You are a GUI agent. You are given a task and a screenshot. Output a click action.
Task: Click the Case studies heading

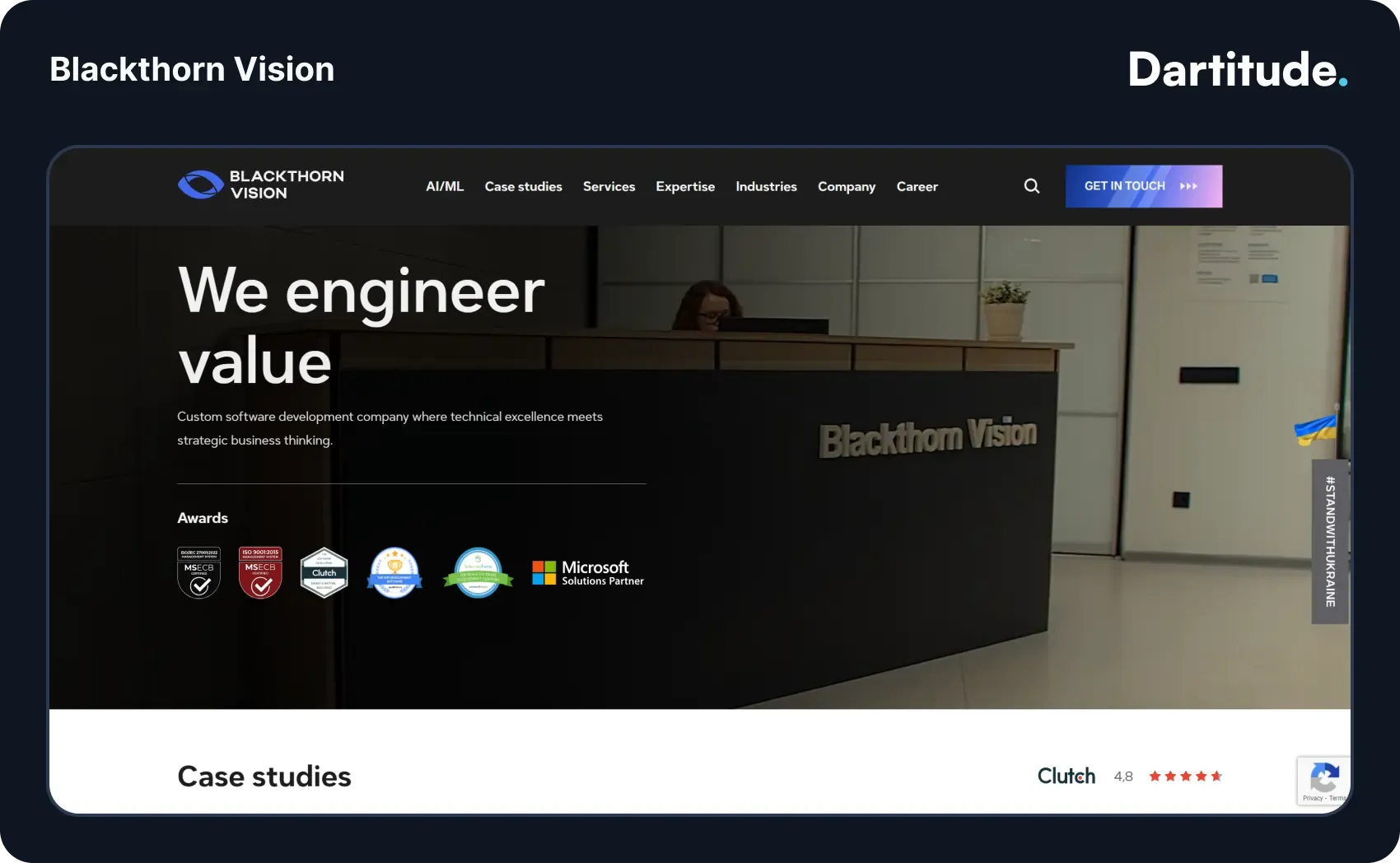[264, 777]
